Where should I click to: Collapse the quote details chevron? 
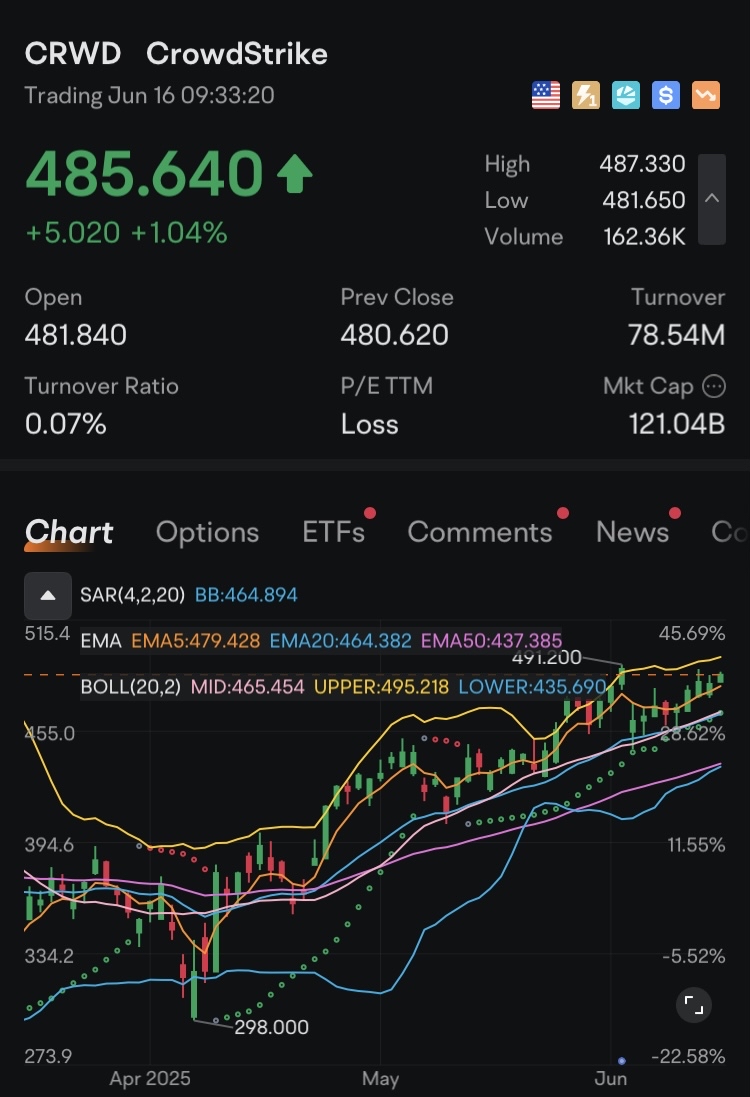712,199
